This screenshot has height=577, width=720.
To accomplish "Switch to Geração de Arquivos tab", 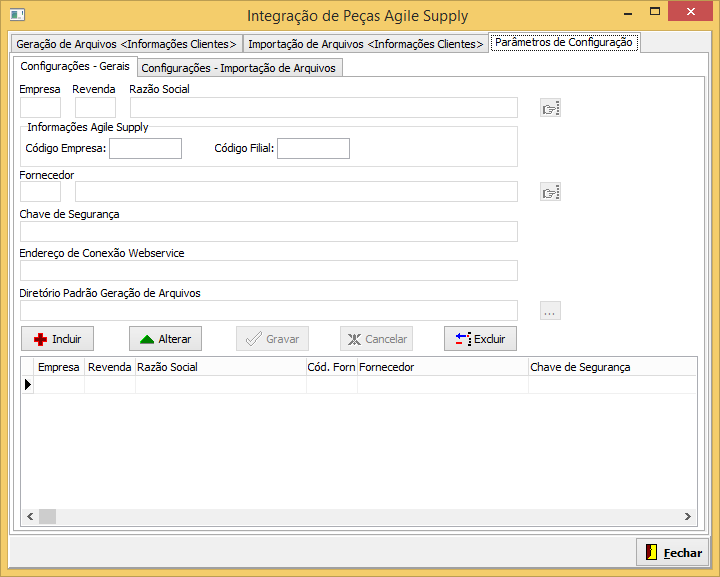I will tap(126, 44).
